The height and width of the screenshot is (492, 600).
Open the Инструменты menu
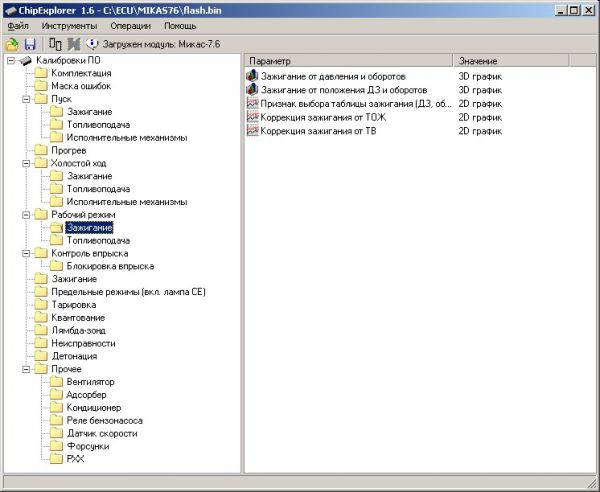69,26
